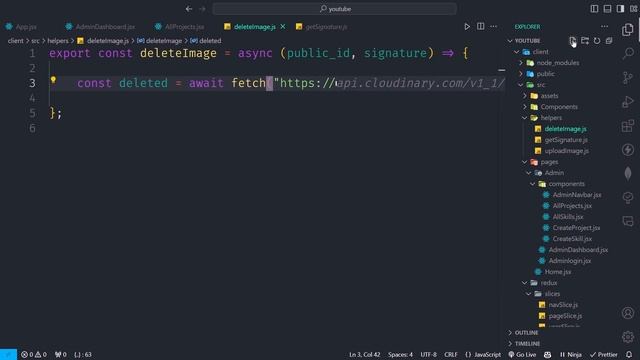640x360 pixels.
Task: Click UTF-8 encoding in status bar
Action: pos(429,354)
